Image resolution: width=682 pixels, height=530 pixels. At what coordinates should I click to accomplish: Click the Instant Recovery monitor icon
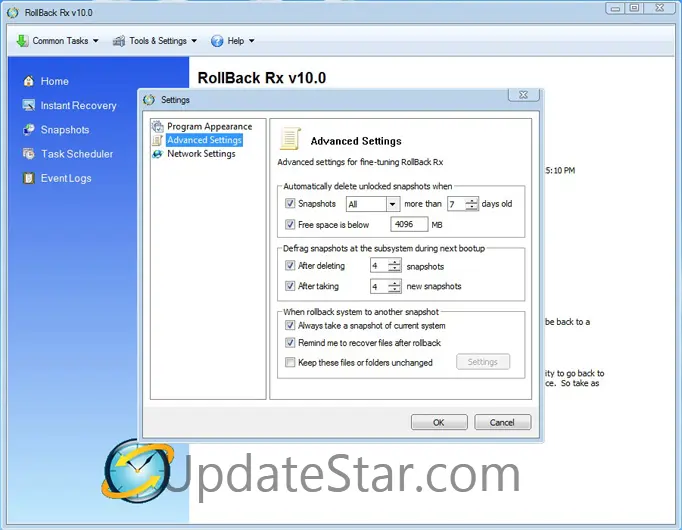point(29,105)
